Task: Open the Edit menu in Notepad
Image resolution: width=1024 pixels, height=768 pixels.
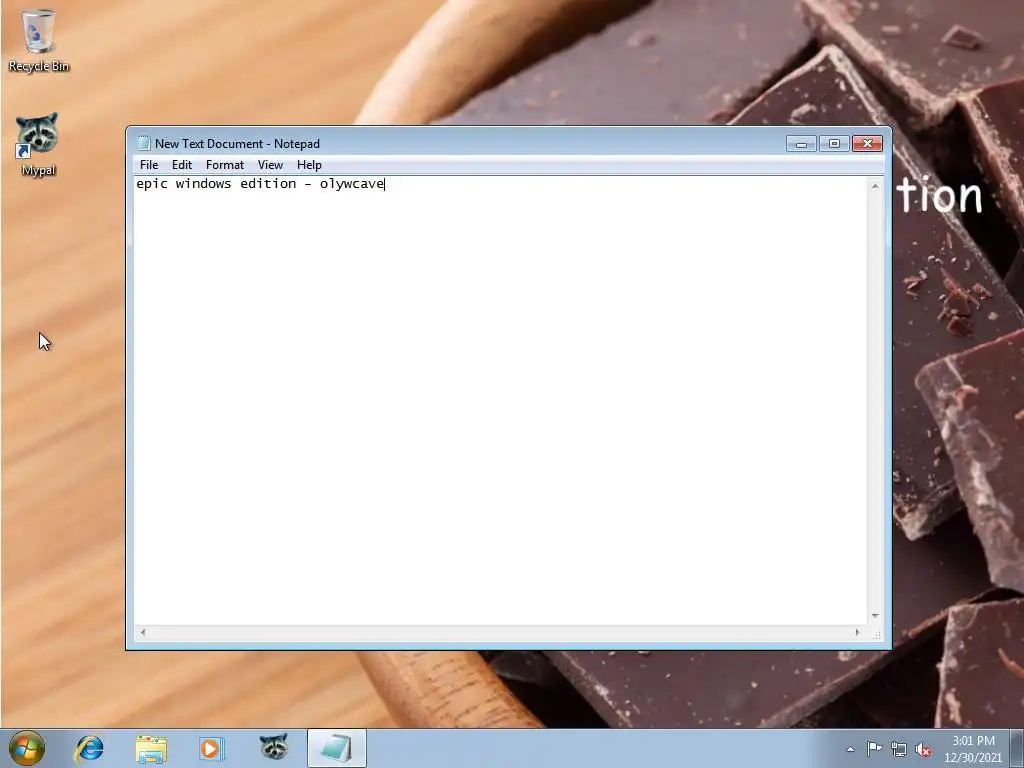Action: click(182, 165)
